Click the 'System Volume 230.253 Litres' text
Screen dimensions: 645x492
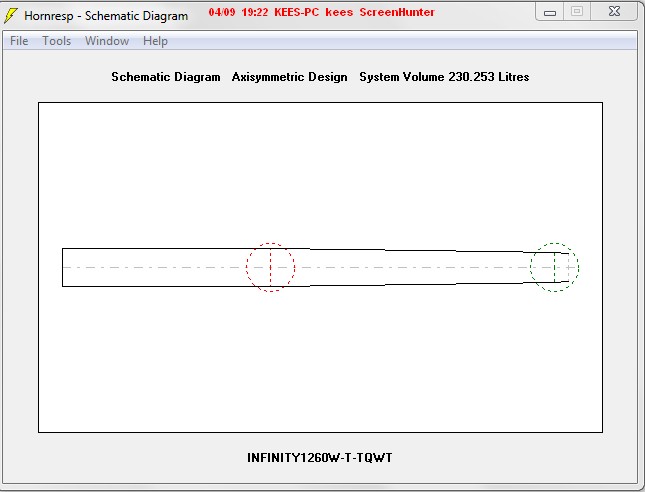click(x=444, y=77)
